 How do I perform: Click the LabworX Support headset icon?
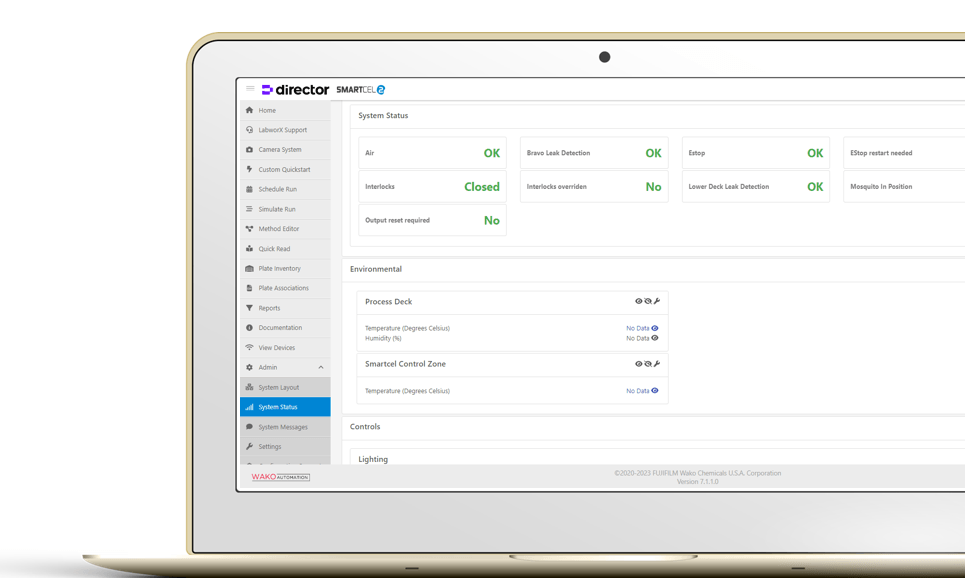[249, 130]
